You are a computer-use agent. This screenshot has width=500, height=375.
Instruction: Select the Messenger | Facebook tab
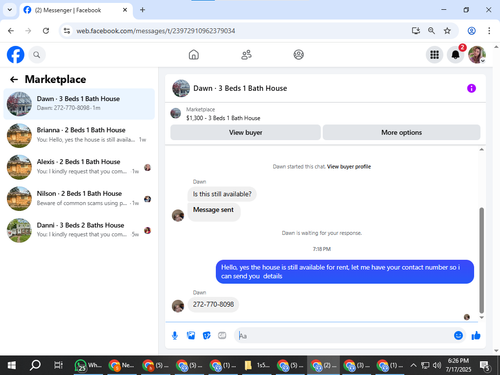click(x=76, y=10)
